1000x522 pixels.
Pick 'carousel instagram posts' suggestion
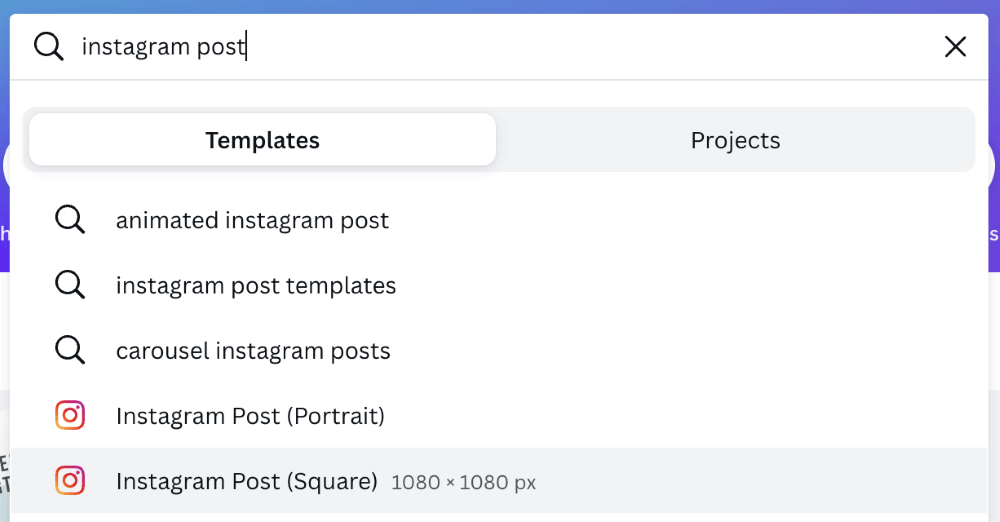pos(253,351)
